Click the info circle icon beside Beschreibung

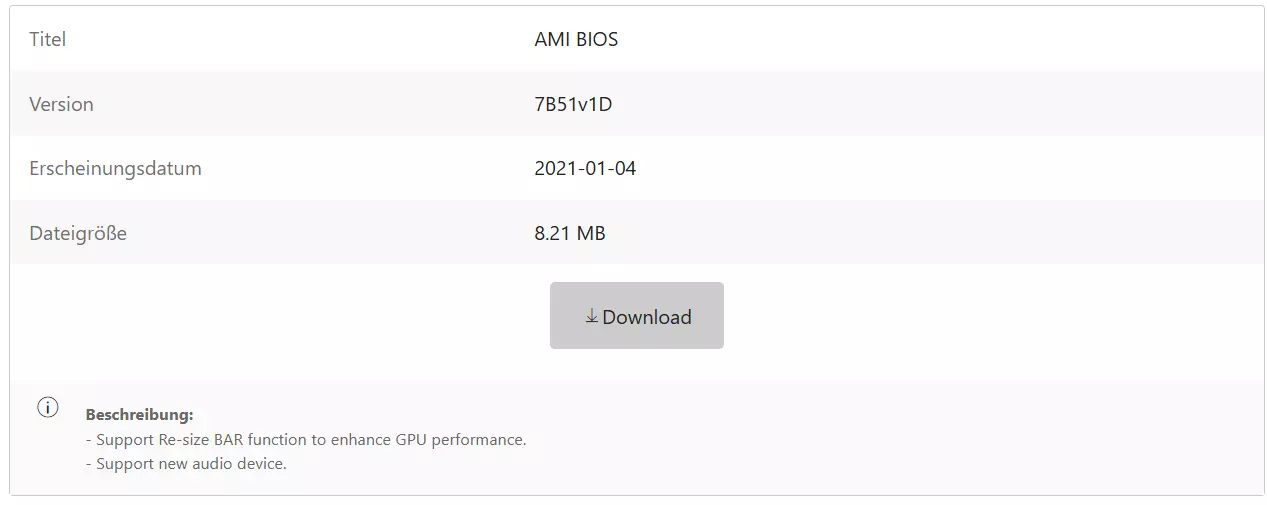pos(47,408)
